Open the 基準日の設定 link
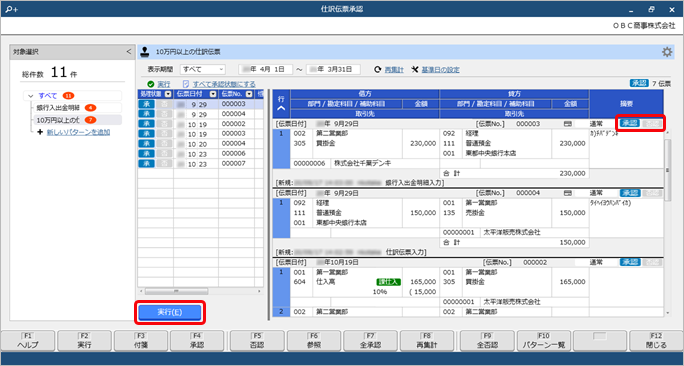The image size is (684, 366). (440, 70)
